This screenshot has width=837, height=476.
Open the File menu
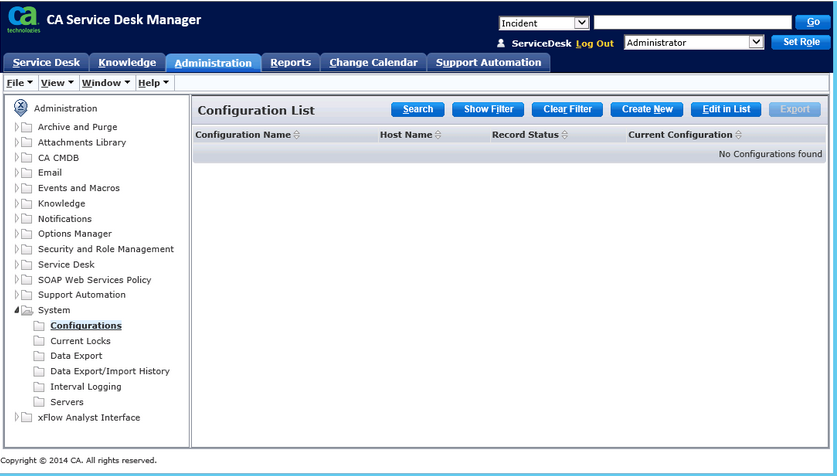19,83
